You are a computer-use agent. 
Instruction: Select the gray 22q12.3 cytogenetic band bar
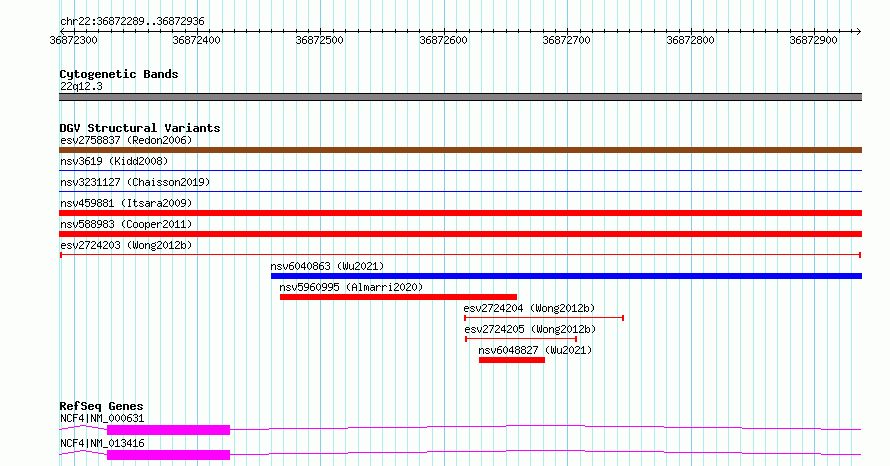pyautogui.click(x=460, y=97)
